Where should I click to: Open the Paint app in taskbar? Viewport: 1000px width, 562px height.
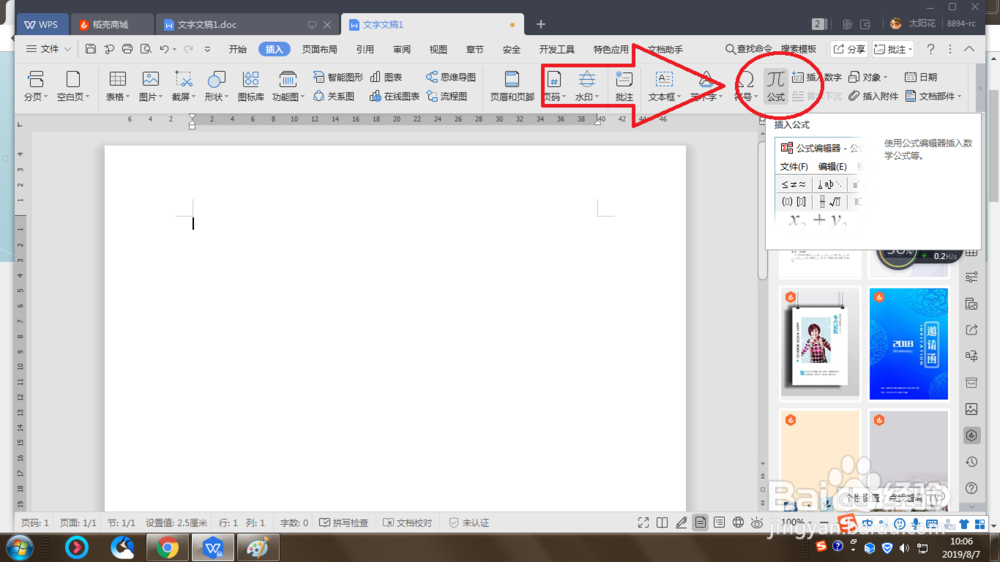coord(258,548)
